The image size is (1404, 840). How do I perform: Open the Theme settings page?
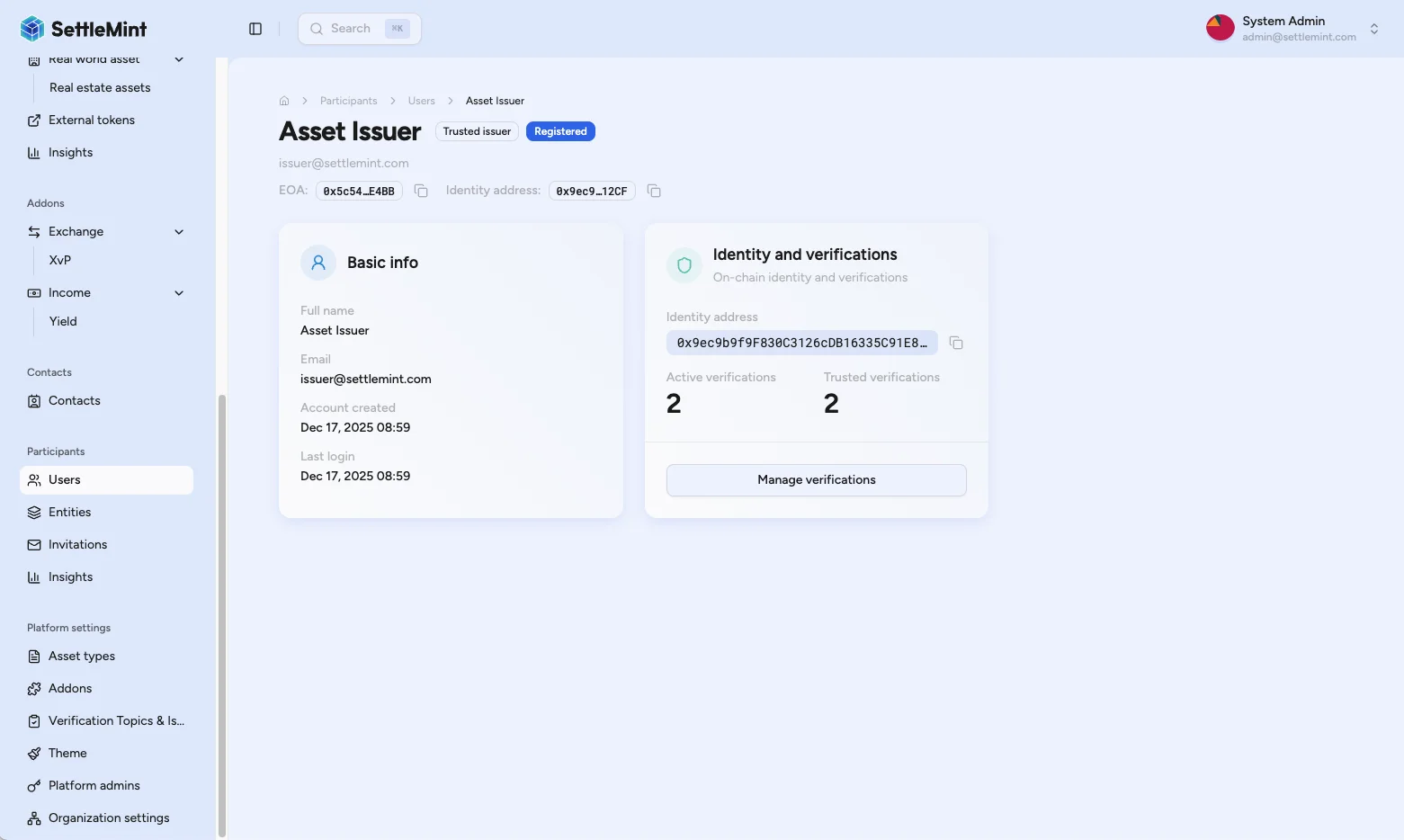[67, 753]
